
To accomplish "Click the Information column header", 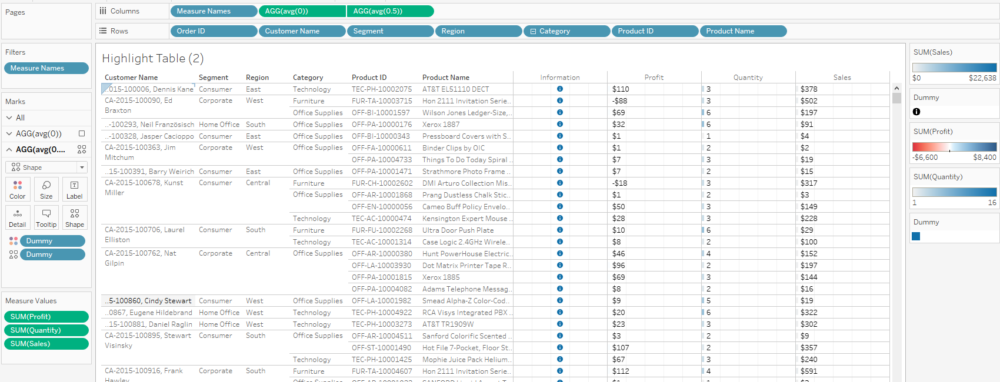I will click(x=560, y=77).
